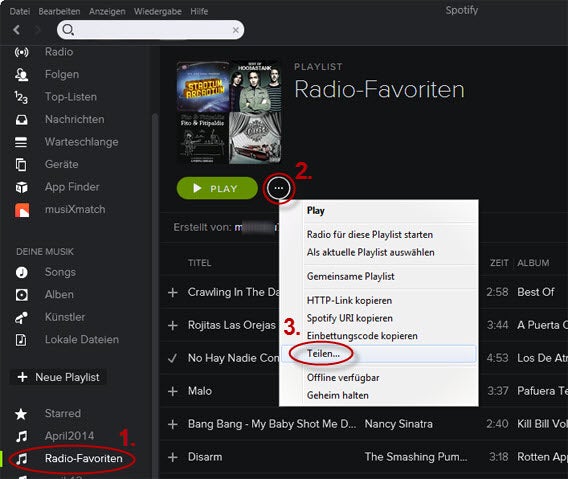
Task: Click the Folgen people icon
Action: (x=21, y=75)
